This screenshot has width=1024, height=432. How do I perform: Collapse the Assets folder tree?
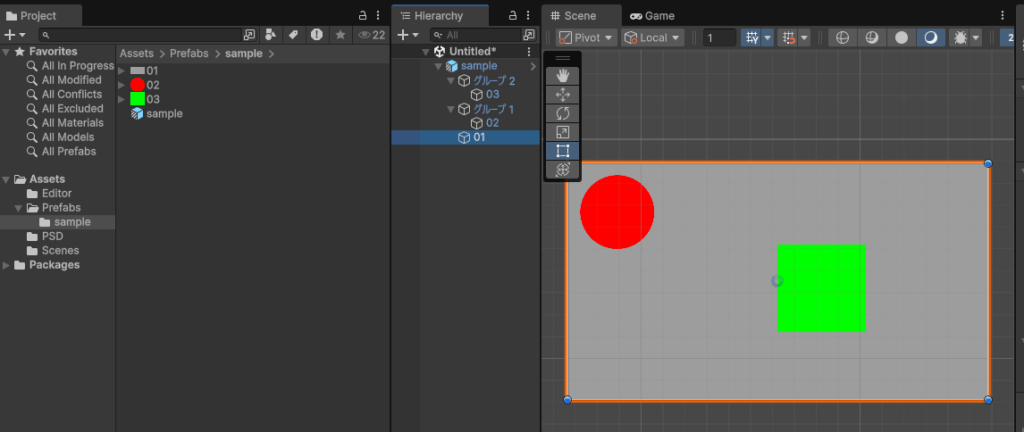pos(7,179)
